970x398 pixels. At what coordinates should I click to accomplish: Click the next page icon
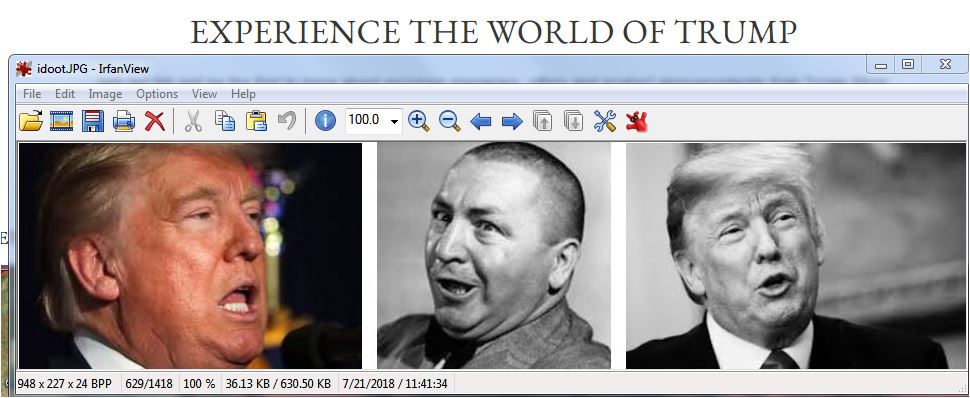[573, 121]
